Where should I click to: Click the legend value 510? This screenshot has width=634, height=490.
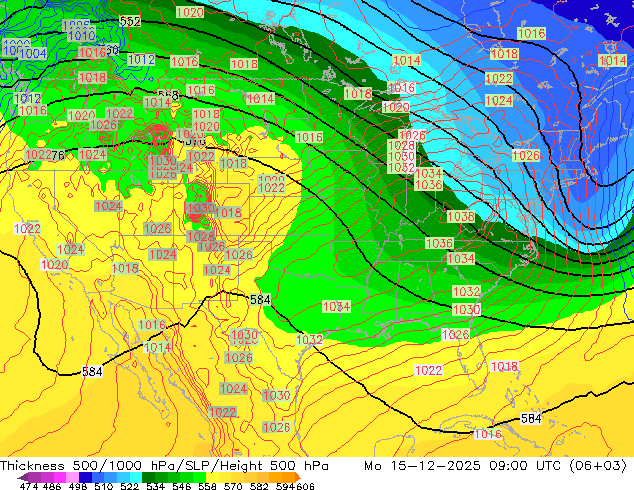click(x=104, y=486)
